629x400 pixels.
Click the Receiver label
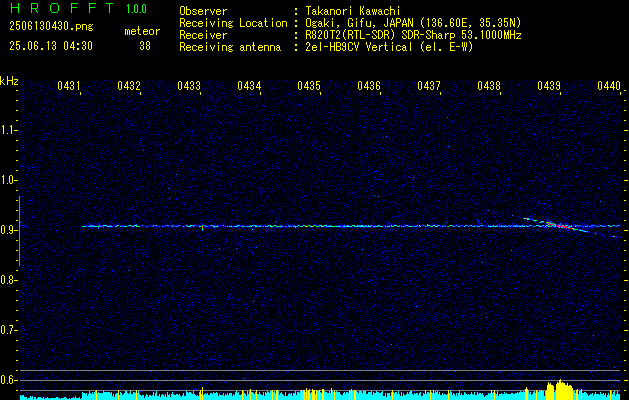[203, 35]
